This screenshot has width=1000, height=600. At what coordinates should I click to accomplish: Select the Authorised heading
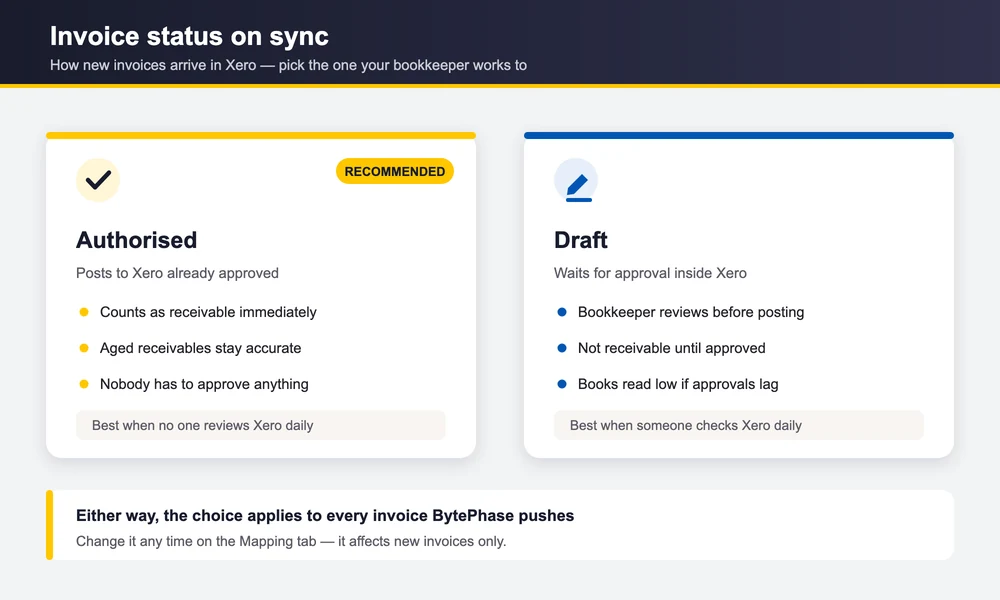[136, 240]
